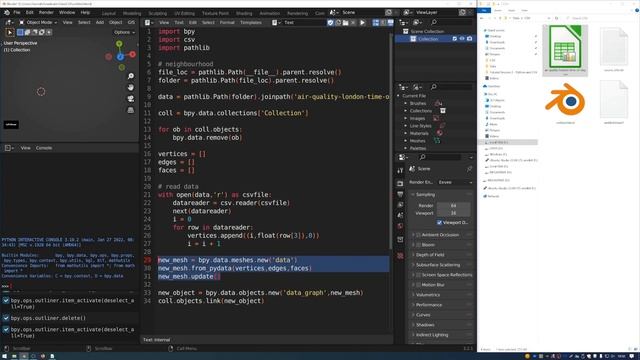Viewport: 640px width, 360px height.
Task: Open the text editor type selector icon
Action: tap(149, 22)
